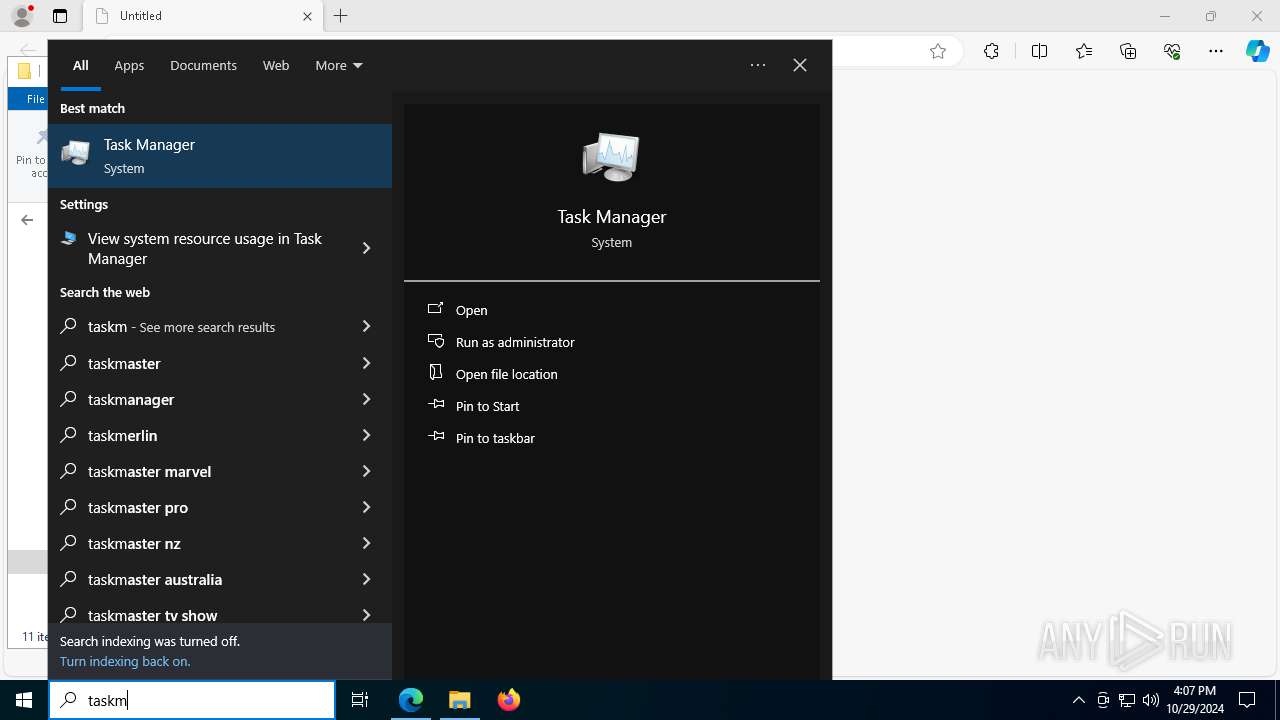
Task: Click the Pin to taskbar pin icon
Action: (x=436, y=437)
